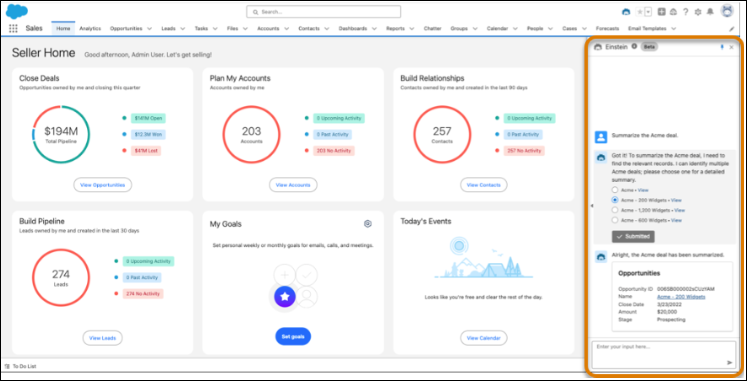The height and width of the screenshot is (381, 747).
Task: Open the Calendar tab
Action: (x=497, y=29)
